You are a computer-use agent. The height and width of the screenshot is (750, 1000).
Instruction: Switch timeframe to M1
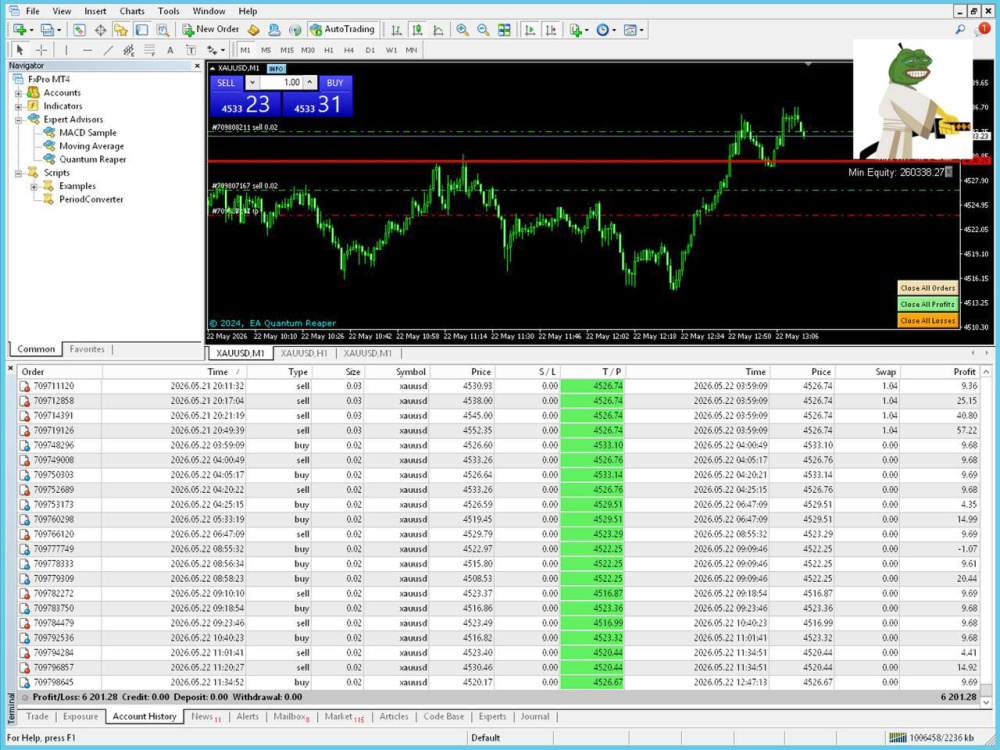(x=246, y=50)
